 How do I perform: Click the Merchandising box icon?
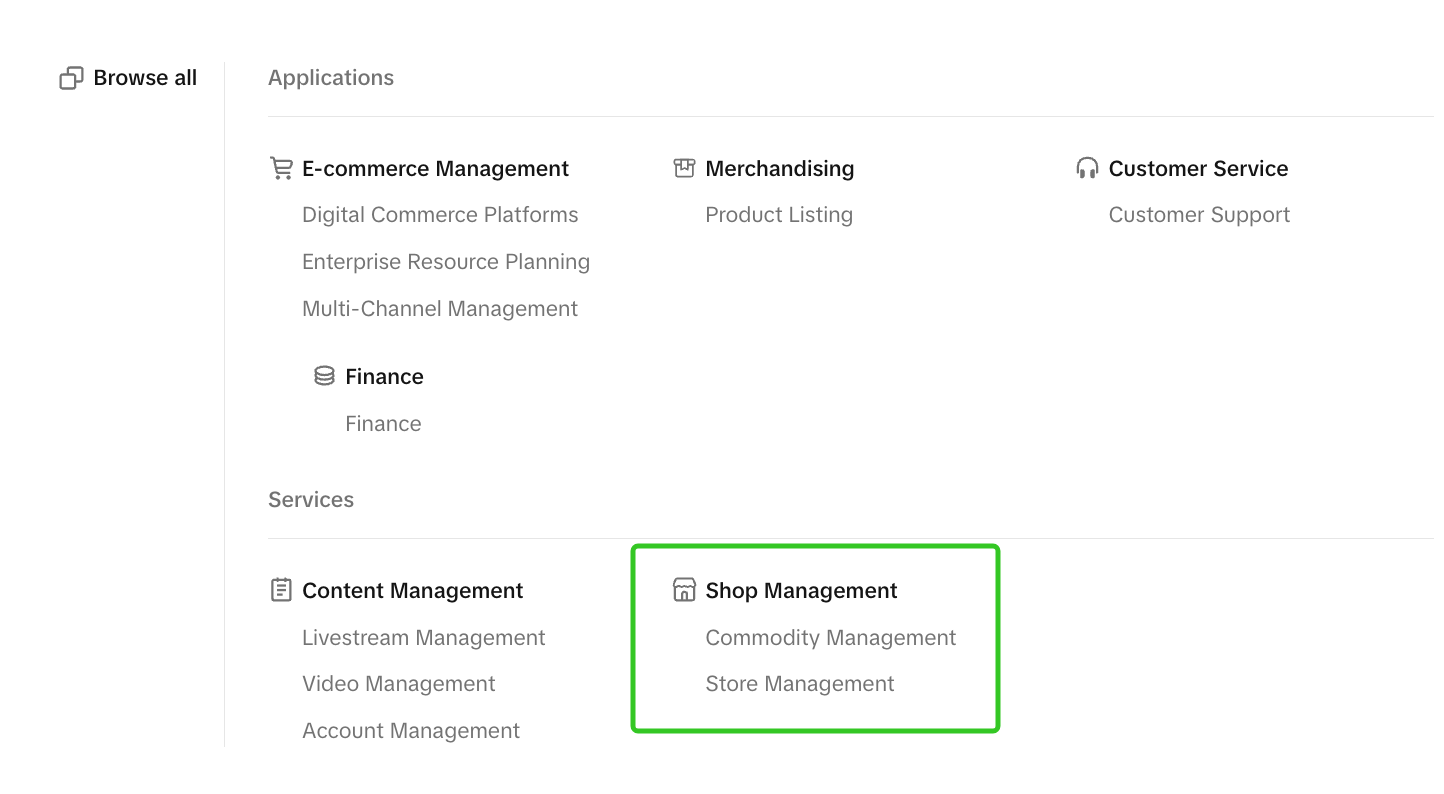pyautogui.click(x=684, y=168)
